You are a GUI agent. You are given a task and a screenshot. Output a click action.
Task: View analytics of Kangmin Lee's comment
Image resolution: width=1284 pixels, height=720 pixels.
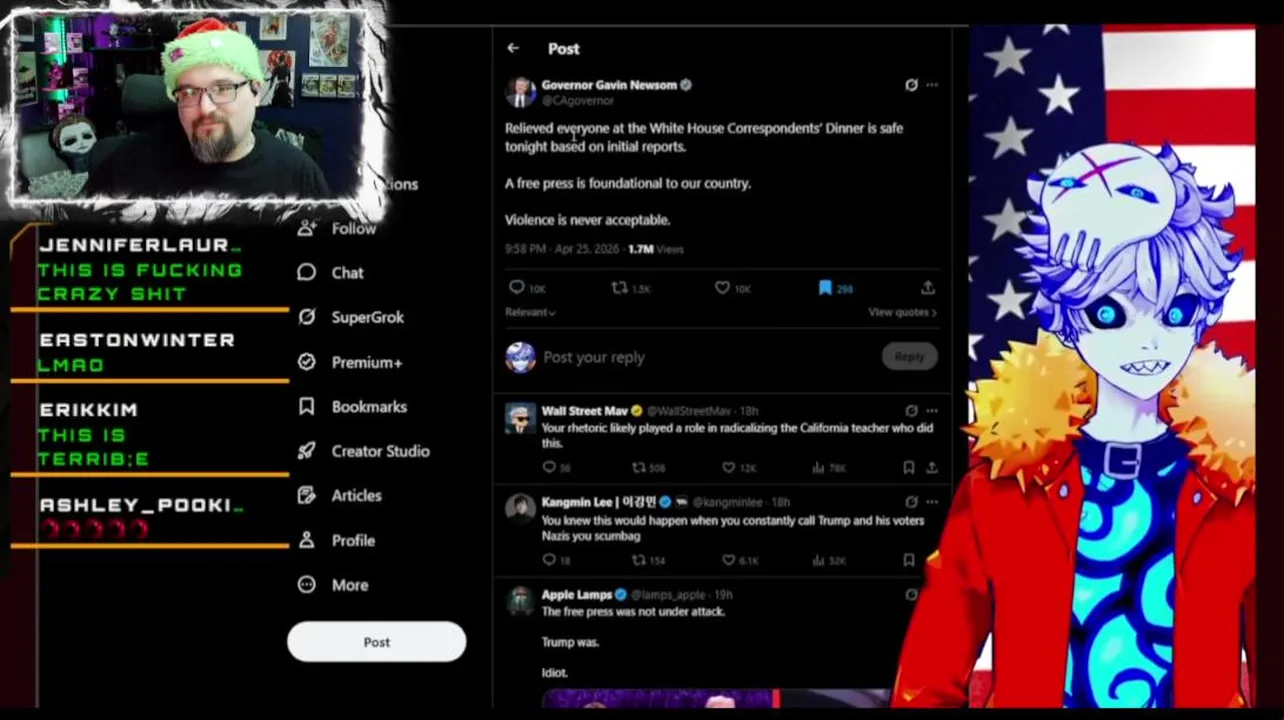pos(817,560)
